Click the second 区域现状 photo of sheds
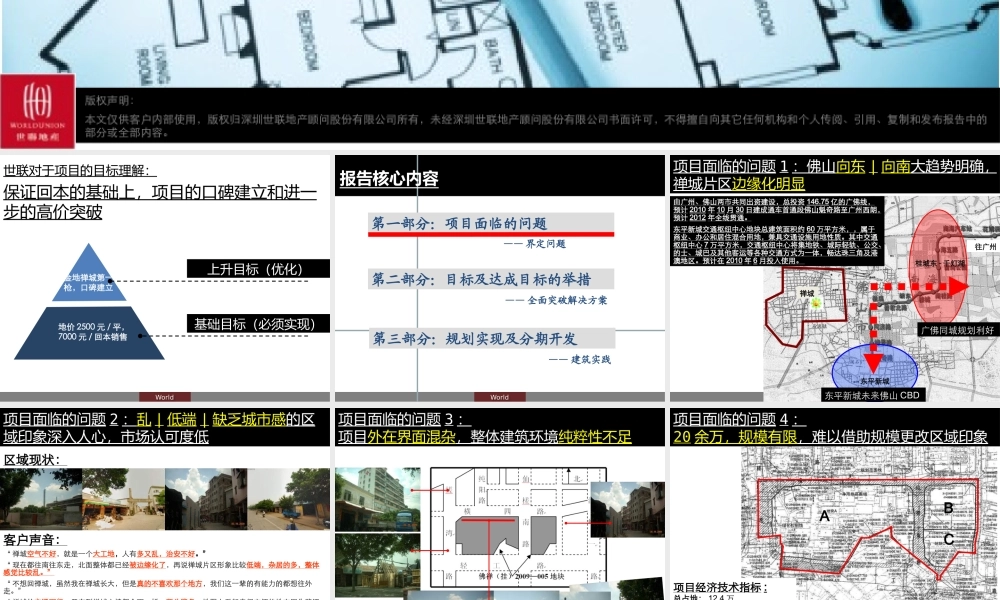1000x600 pixels. pos(123,499)
